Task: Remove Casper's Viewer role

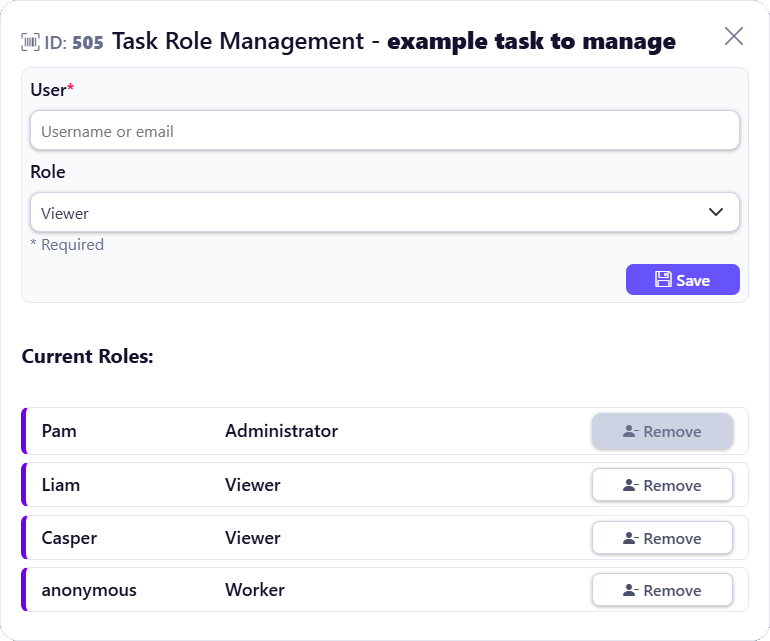Action: (662, 538)
